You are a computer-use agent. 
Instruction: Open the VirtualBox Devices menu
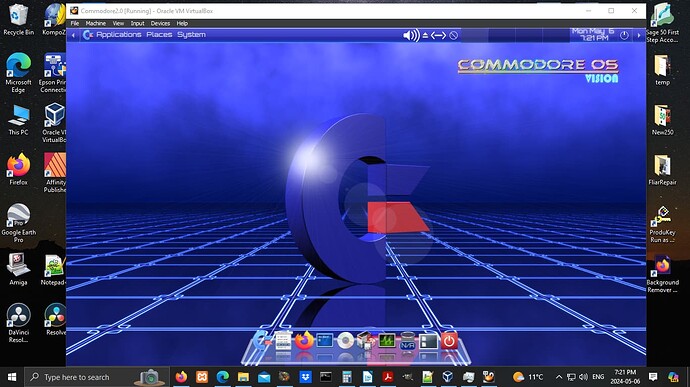click(x=160, y=23)
